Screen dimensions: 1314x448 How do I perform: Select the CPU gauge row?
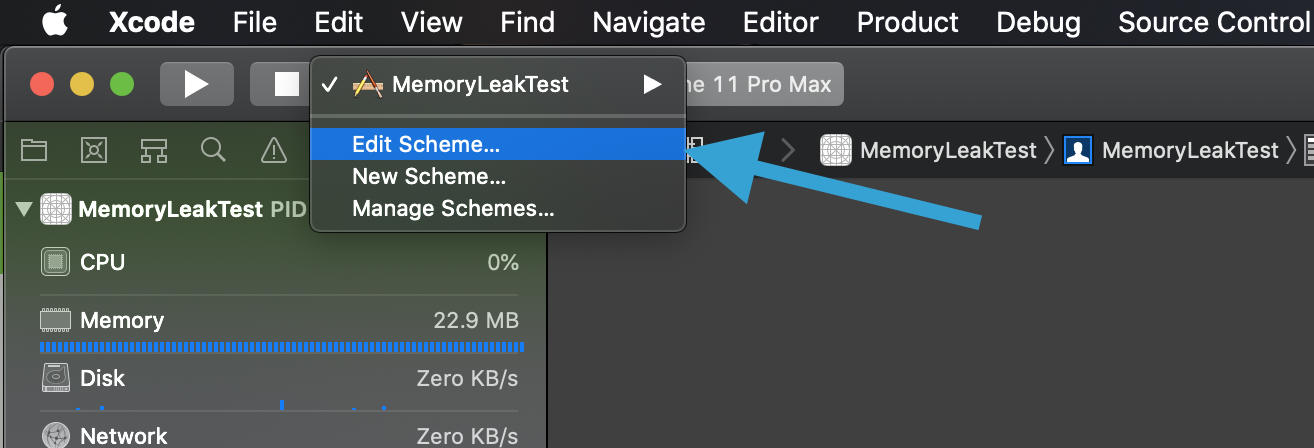(x=279, y=263)
